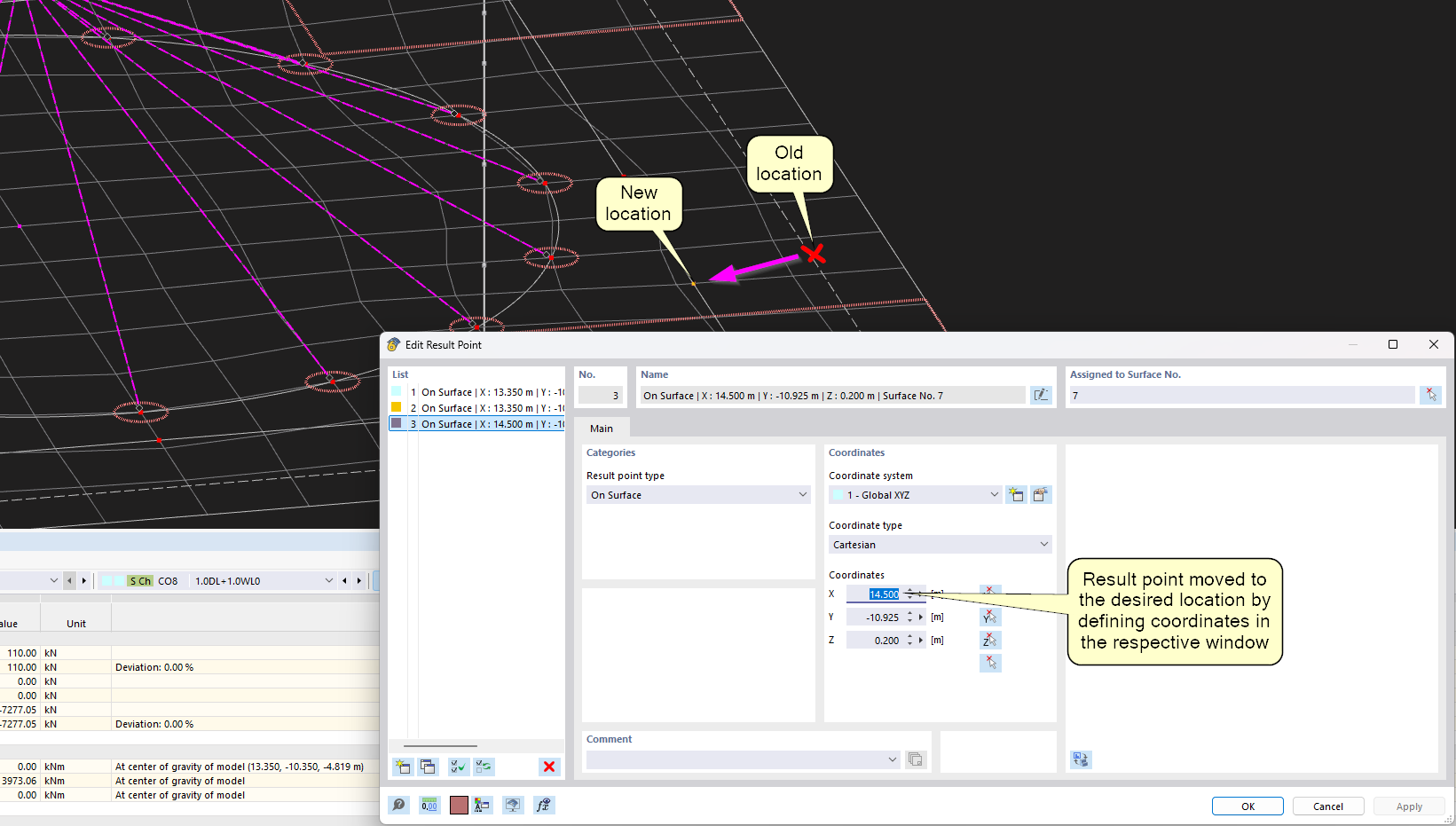Screen dimensions: 1456x826
Task: Click the copy result point icon
Action: click(428, 767)
